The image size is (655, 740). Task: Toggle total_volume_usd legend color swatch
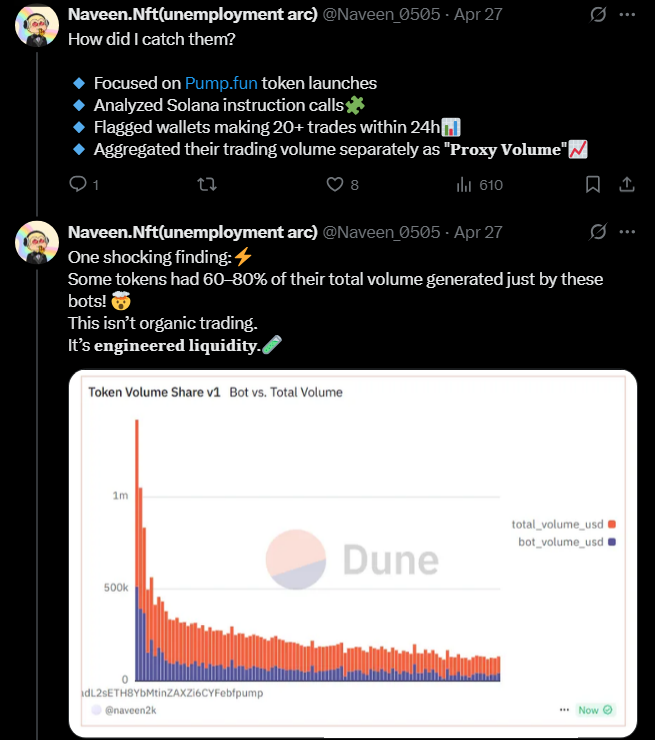(x=612, y=524)
